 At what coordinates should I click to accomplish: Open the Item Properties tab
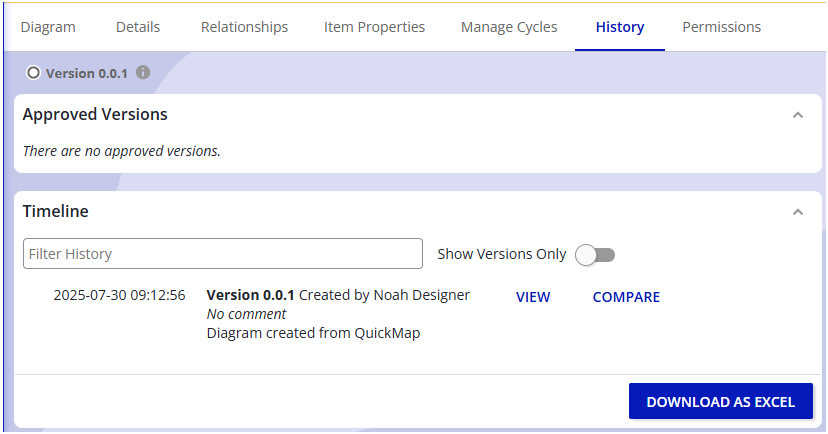coord(374,27)
